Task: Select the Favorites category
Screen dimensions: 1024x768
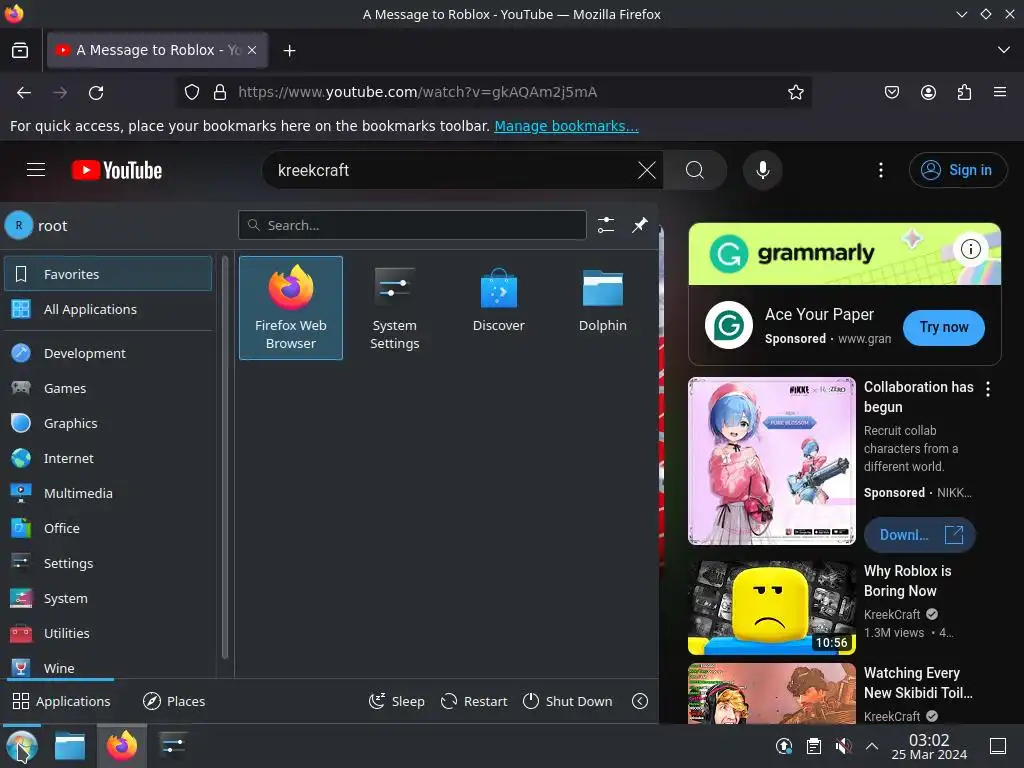Action: click(108, 274)
